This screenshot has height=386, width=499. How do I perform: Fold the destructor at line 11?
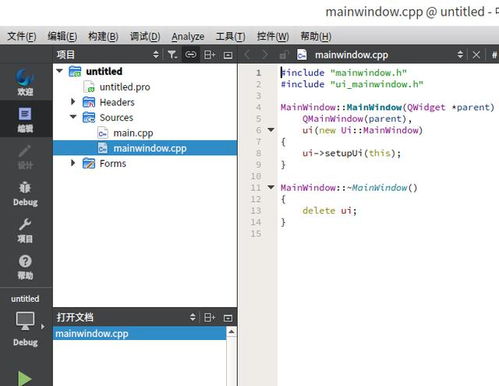point(271,187)
